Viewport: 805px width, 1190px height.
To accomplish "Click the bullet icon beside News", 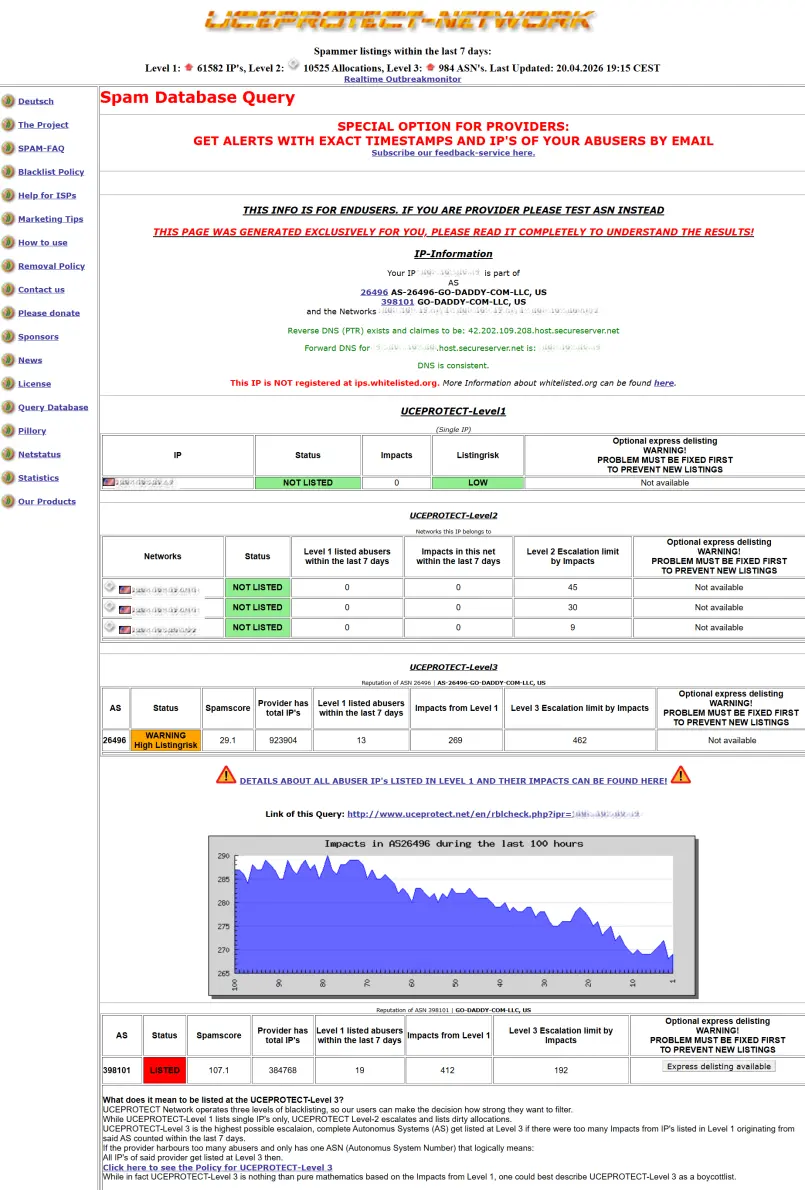I will [8, 360].
